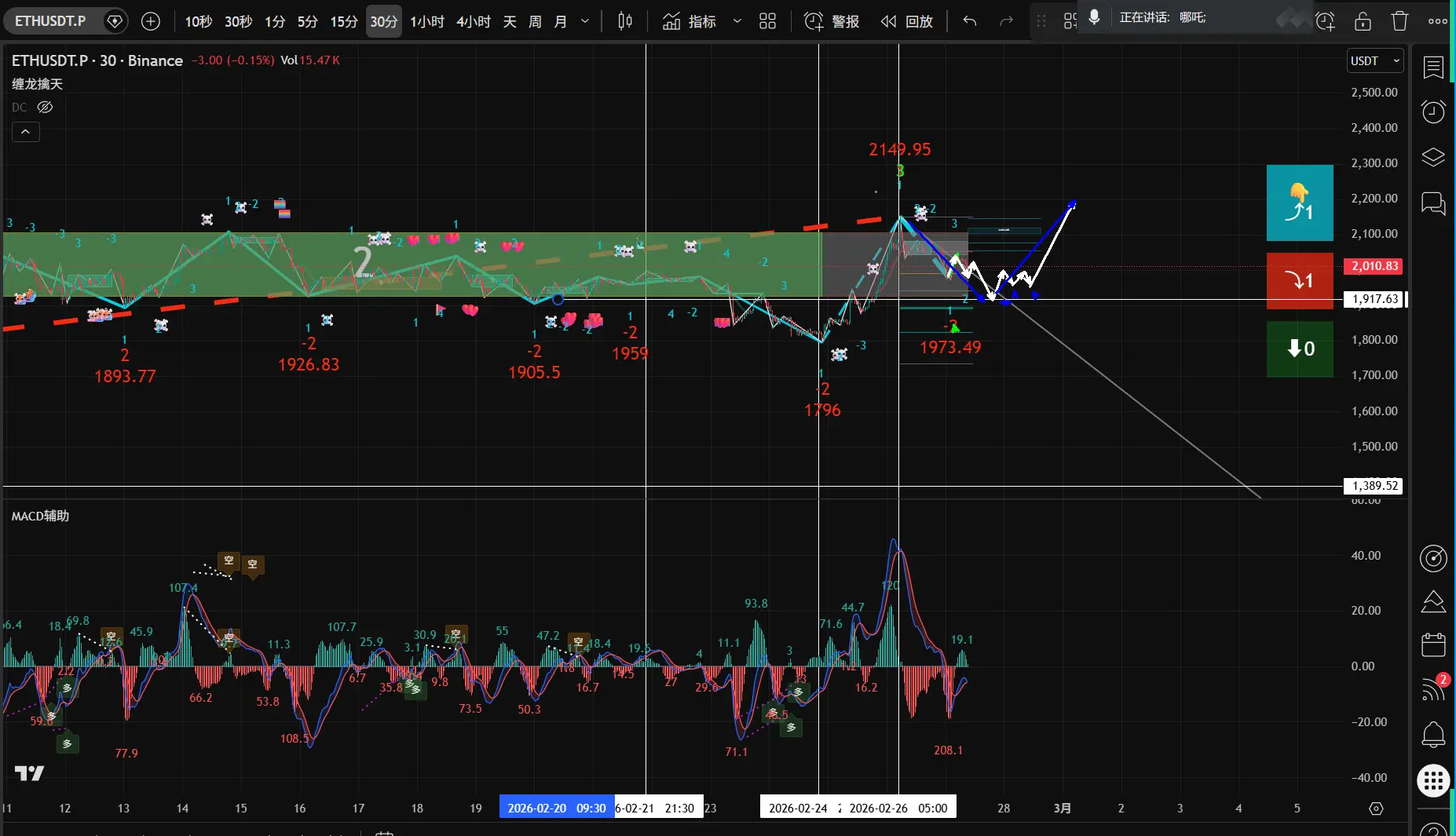Open the USDT currency dropdown
Image resolution: width=1456 pixels, height=836 pixels.
pos(1374,60)
